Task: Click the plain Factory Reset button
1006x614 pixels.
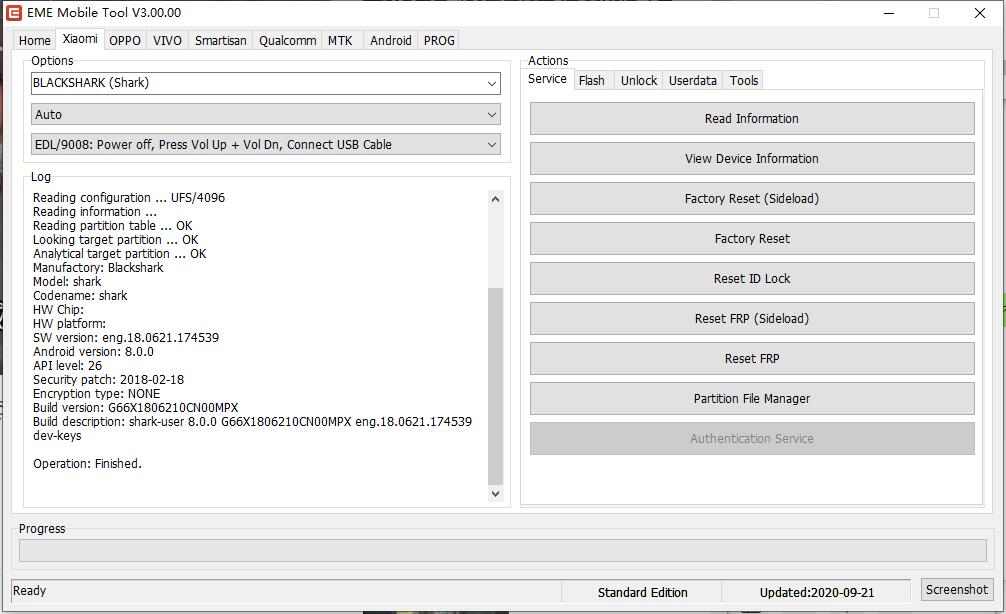Action: click(x=752, y=239)
